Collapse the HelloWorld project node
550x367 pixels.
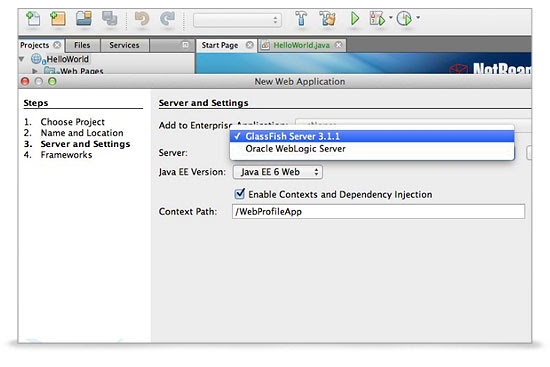pos(22,59)
